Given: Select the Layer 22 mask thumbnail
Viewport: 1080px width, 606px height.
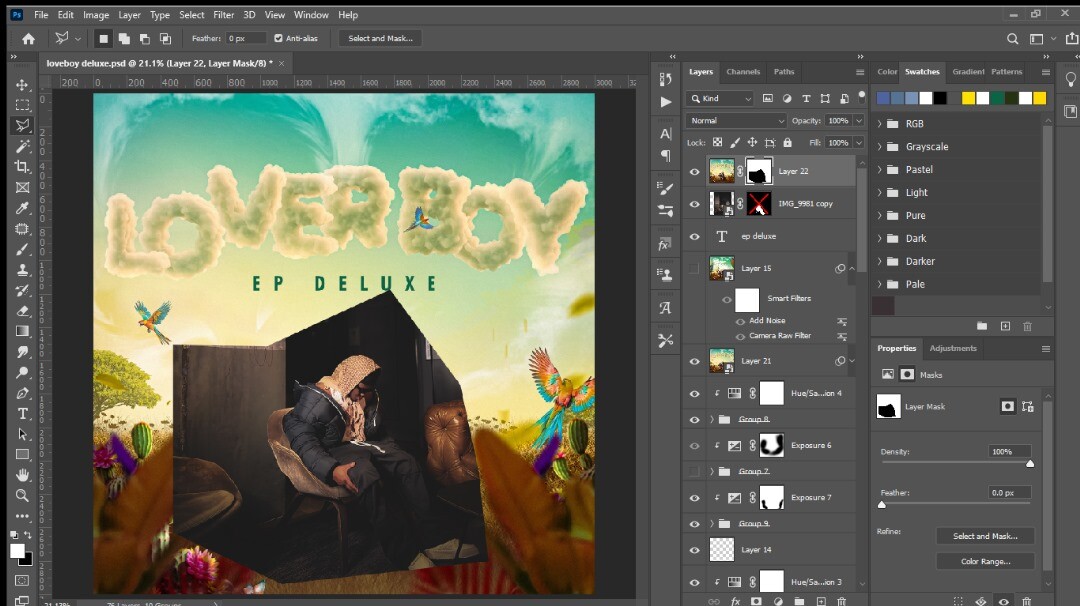Looking at the screenshot, I should tap(759, 172).
